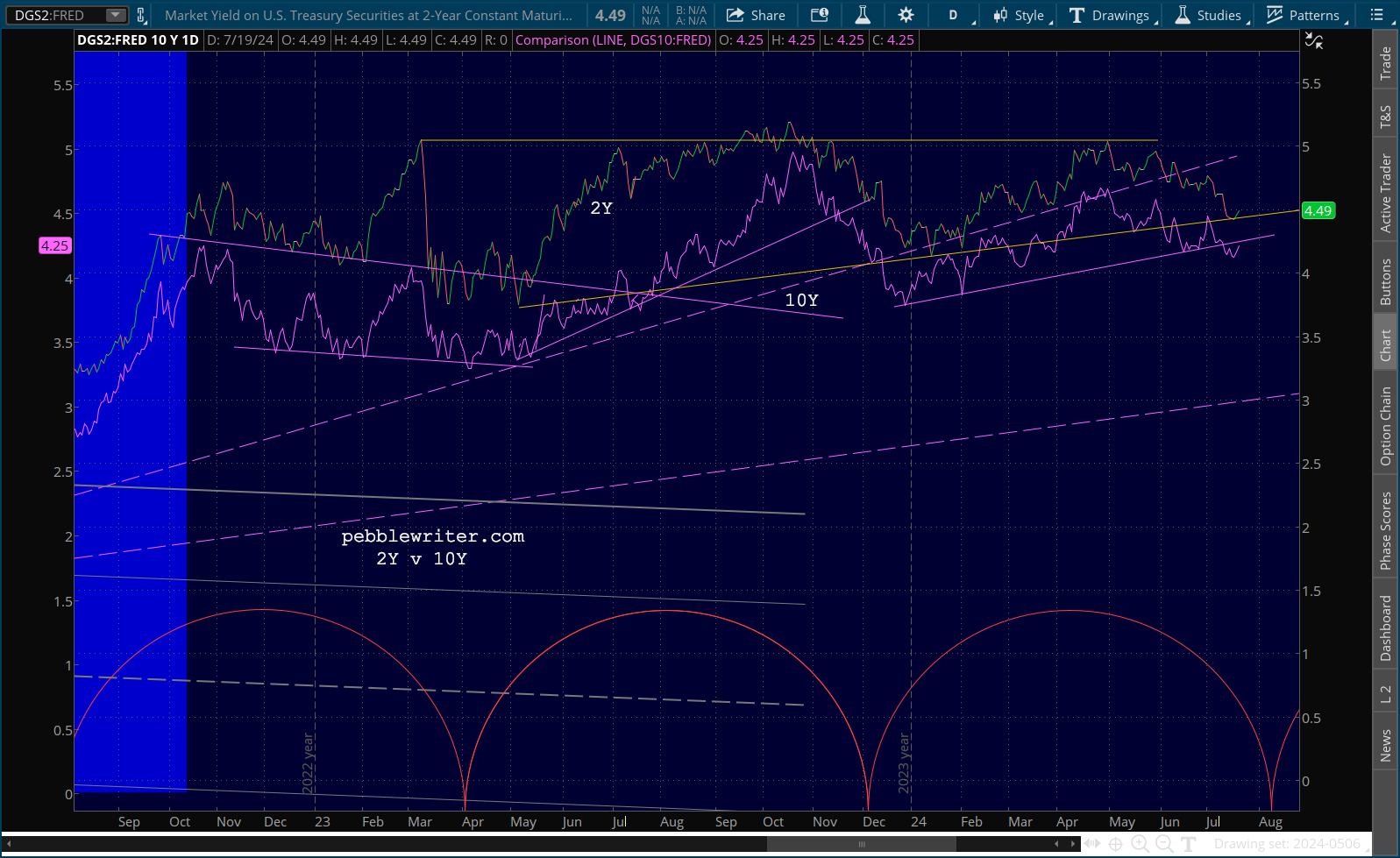Screen dimensions: 1400x858
Task: Switch to the Option Chain side tab
Action: click(x=1386, y=426)
